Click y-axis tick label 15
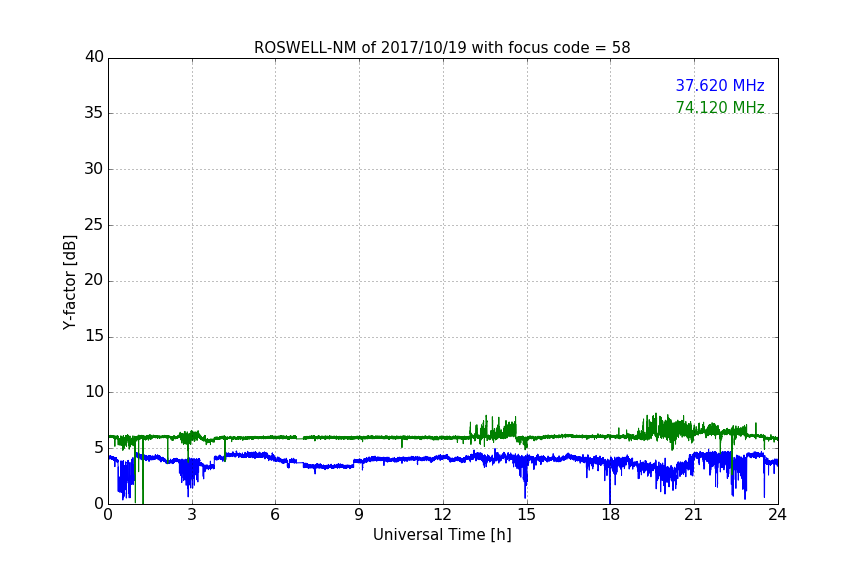864x576 pixels. 94,336
